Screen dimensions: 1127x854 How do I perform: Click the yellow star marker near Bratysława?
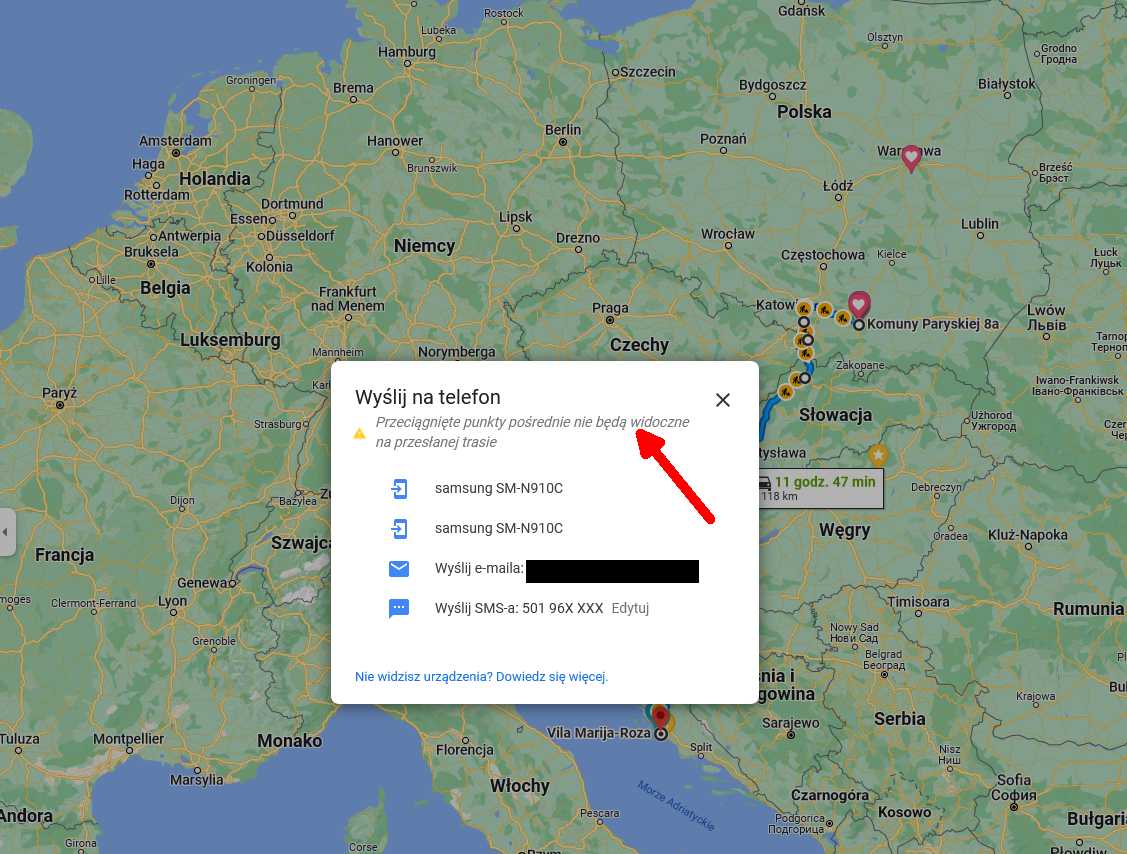click(x=877, y=454)
